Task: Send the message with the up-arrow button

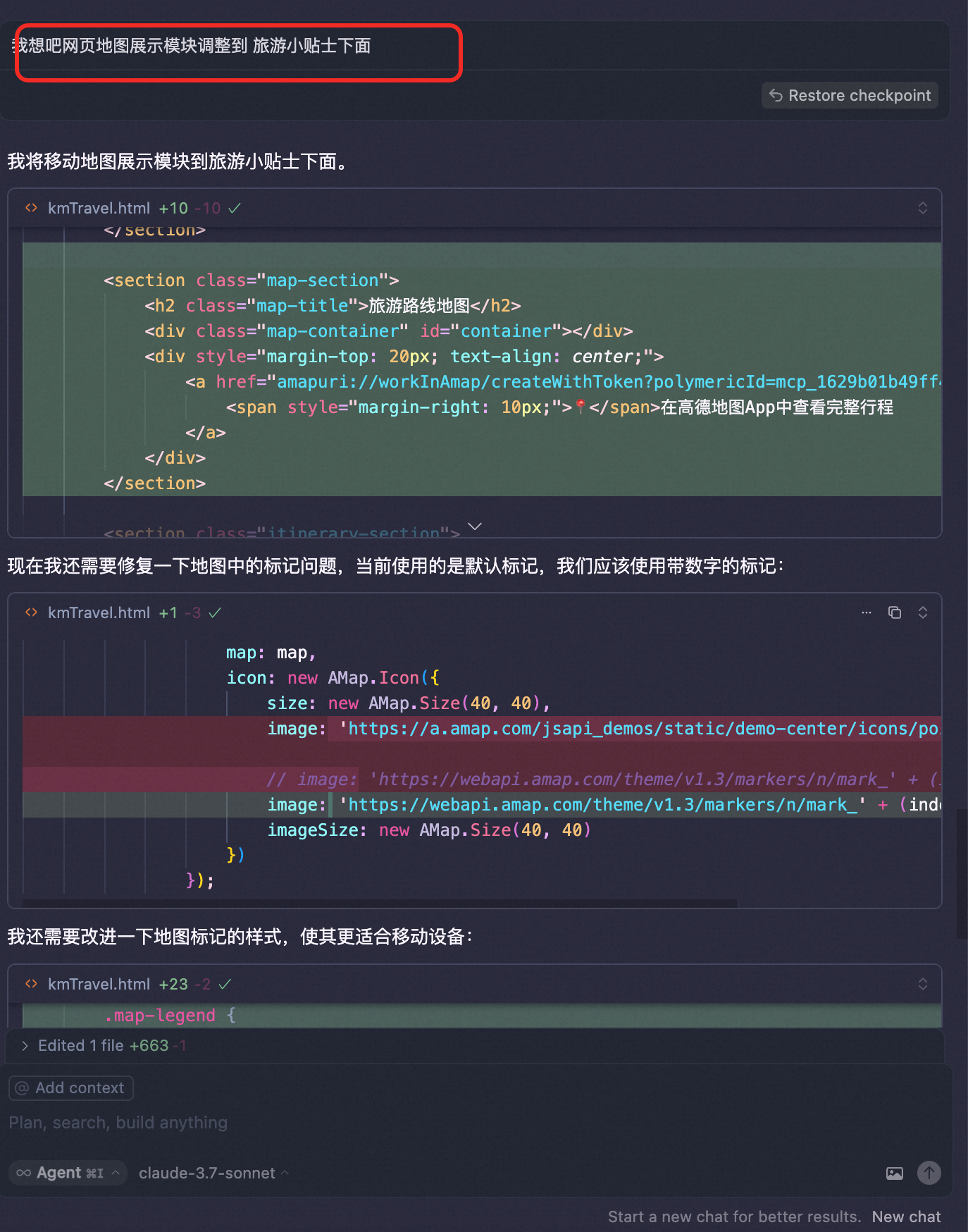Action: pyautogui.click(x=929, y=1173)
